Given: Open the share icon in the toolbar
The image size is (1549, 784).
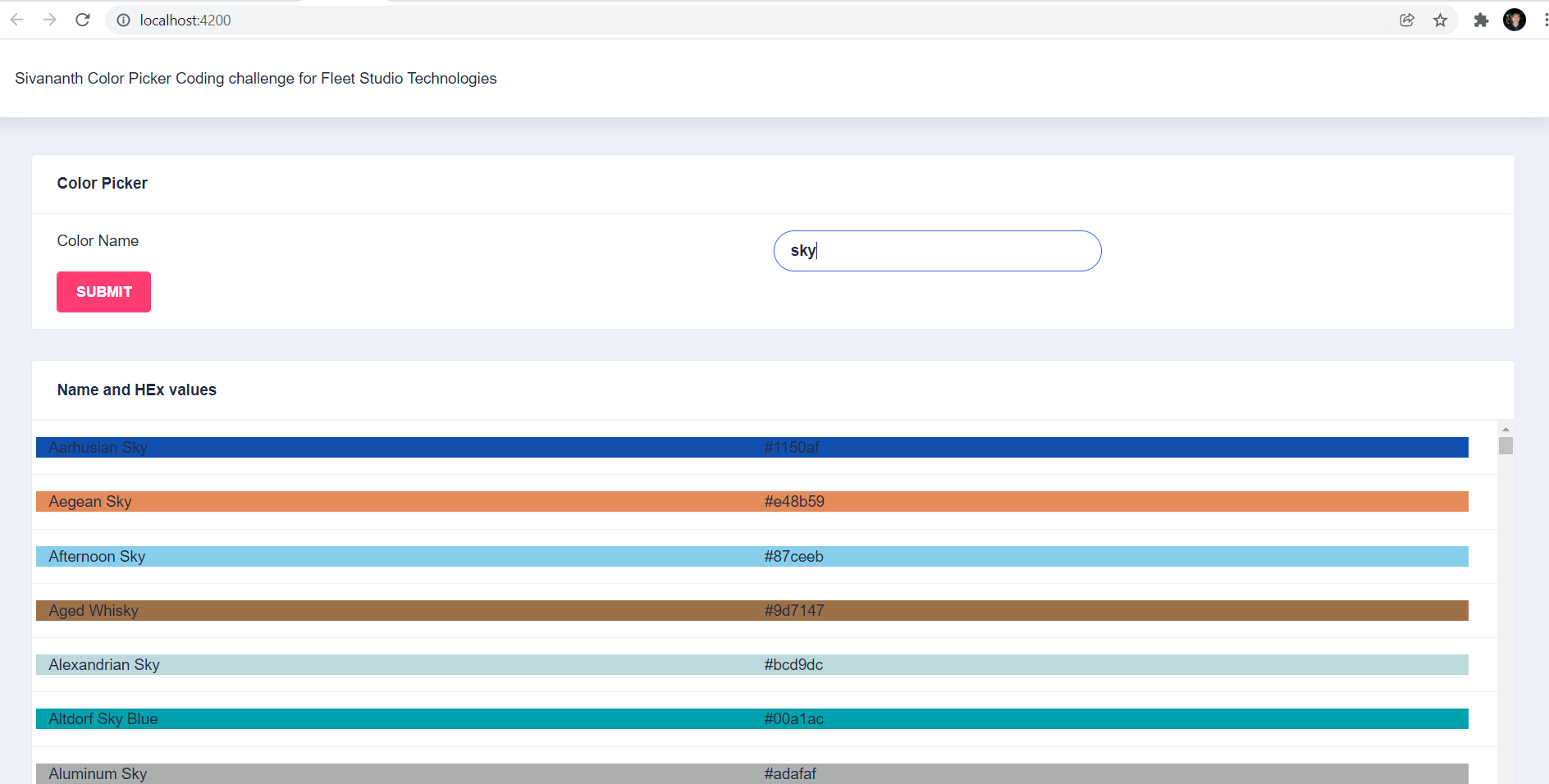Looking at the screenshot, I should [1408, 20].
